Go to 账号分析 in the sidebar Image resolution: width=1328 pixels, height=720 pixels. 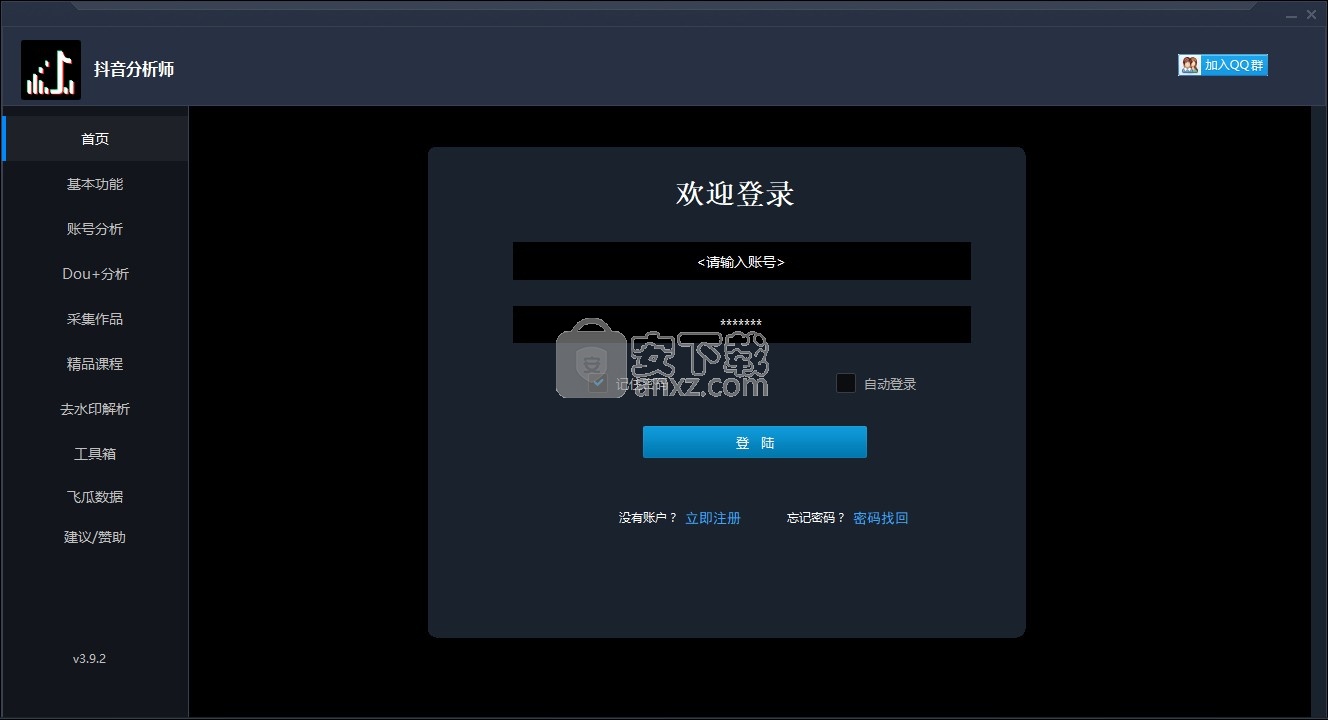coord(95,229)
